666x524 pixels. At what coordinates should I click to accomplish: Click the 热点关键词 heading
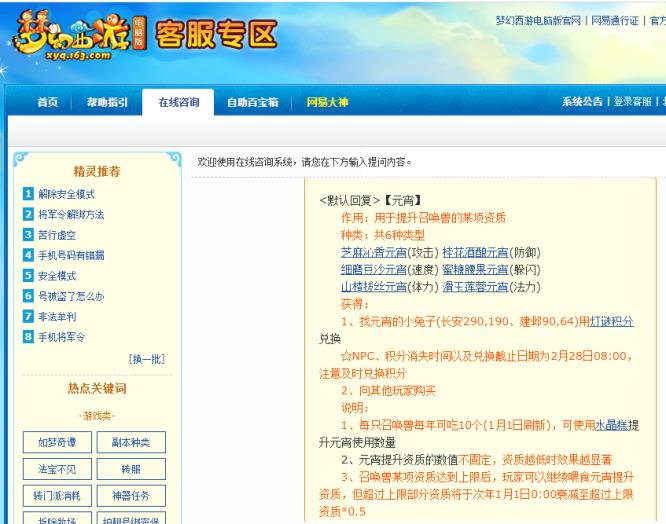(97, 388)
